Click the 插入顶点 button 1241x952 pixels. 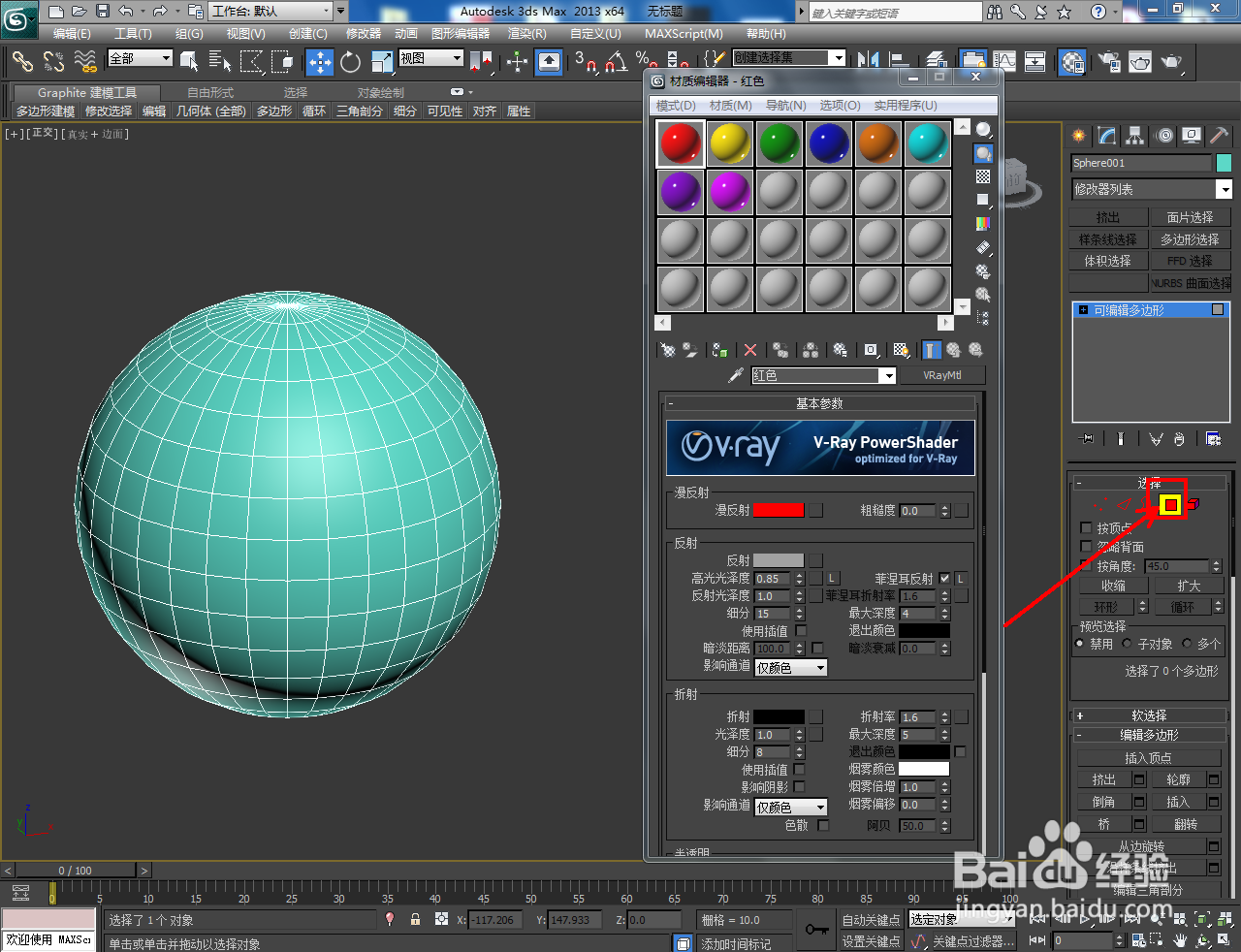point(1148,758)
